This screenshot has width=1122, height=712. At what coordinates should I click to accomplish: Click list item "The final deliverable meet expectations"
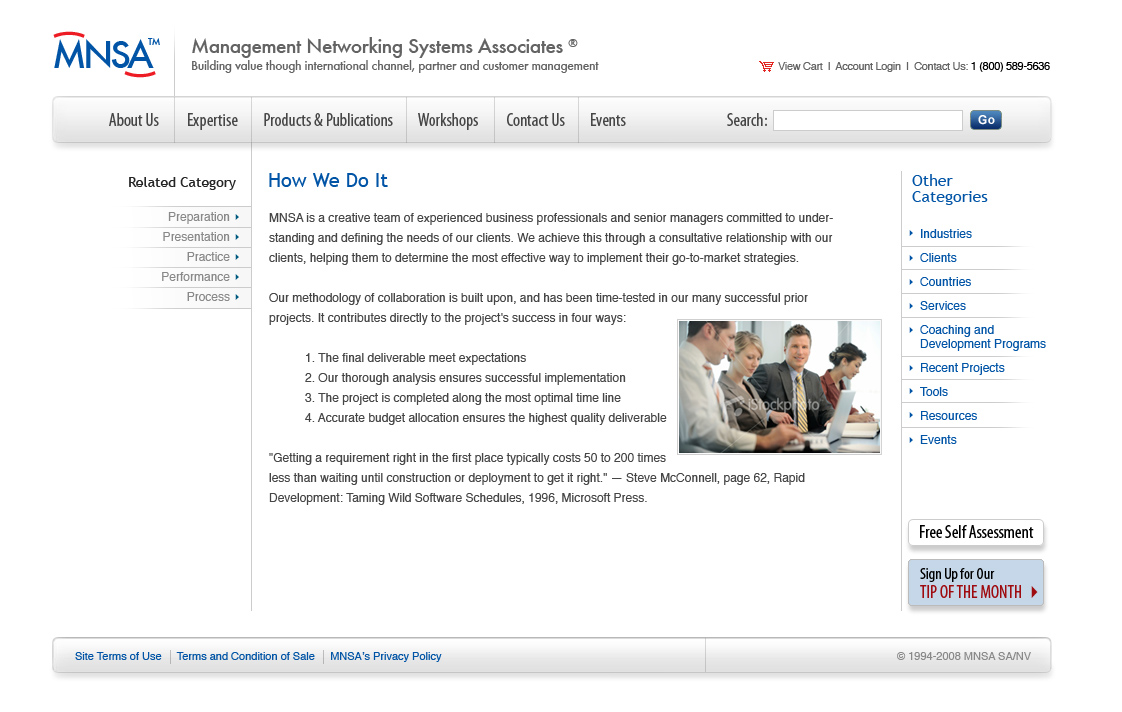(422, 358)
